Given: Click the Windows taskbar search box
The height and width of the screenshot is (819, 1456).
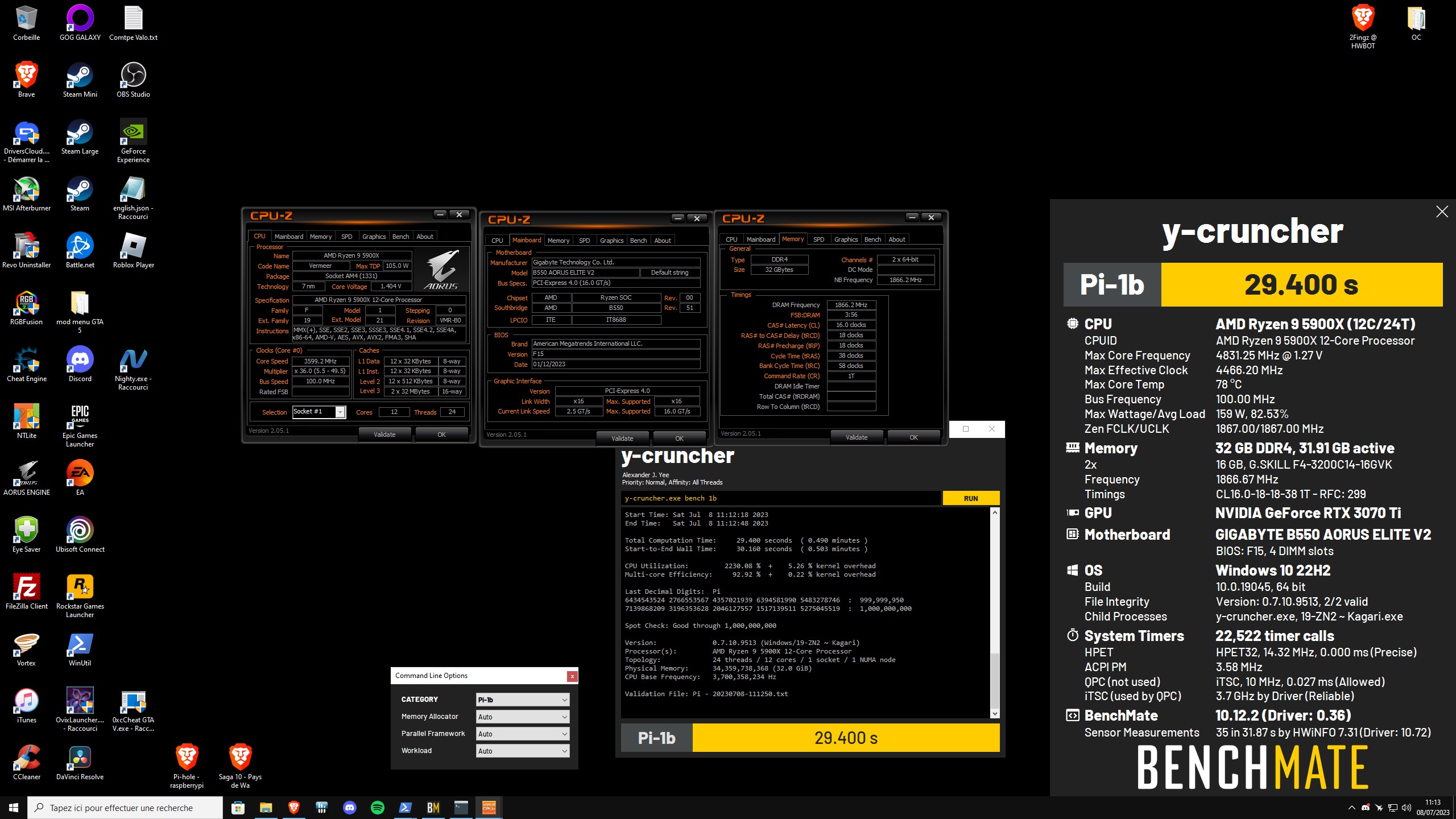Looking at the screenshot, I should (x=125, y=808).
